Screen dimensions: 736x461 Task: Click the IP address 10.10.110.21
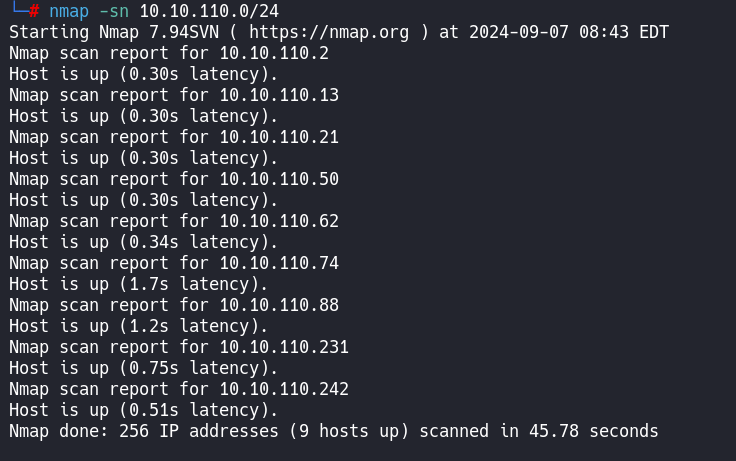tap(279, 137)
